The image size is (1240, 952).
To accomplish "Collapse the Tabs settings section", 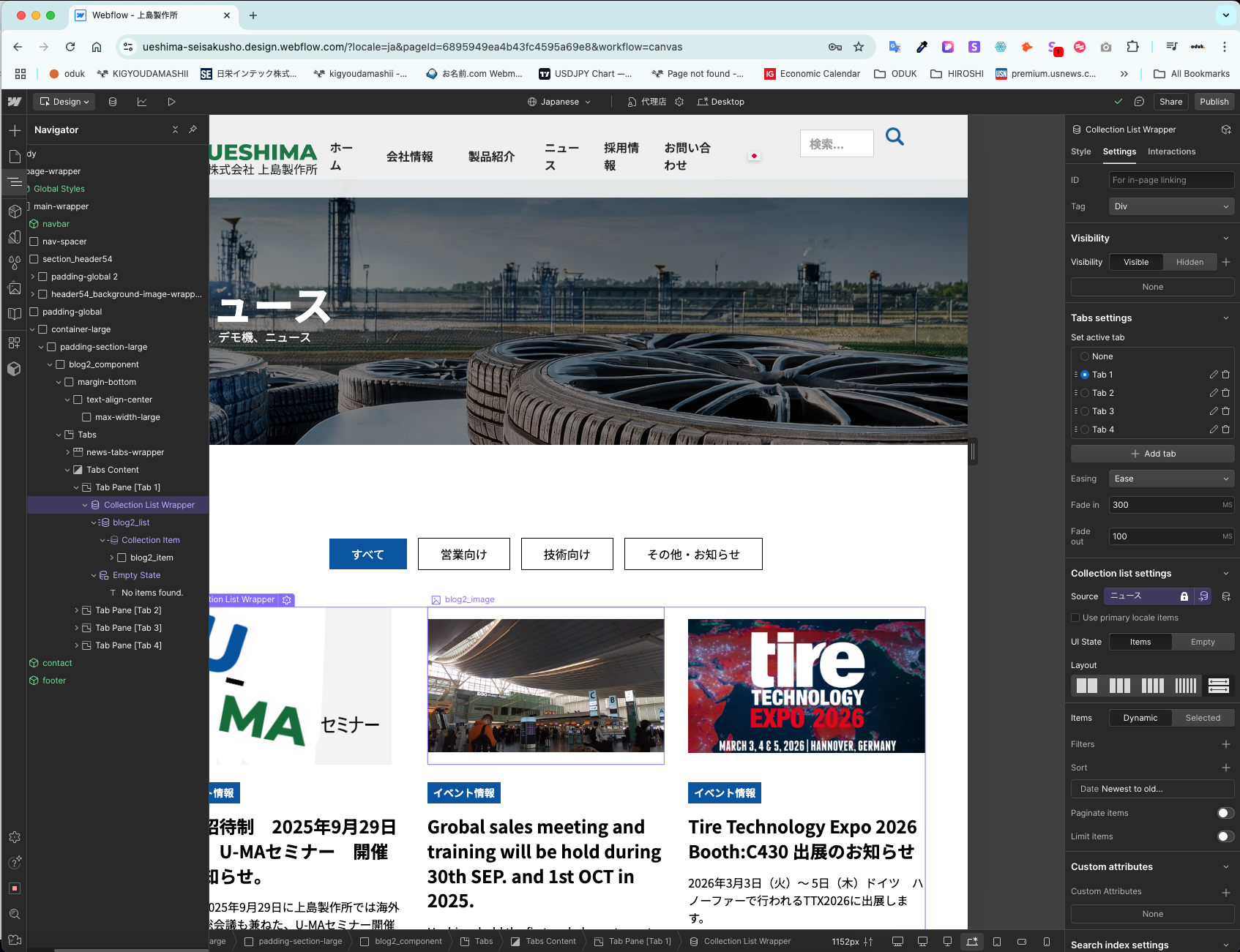I will pos(1226,318).
